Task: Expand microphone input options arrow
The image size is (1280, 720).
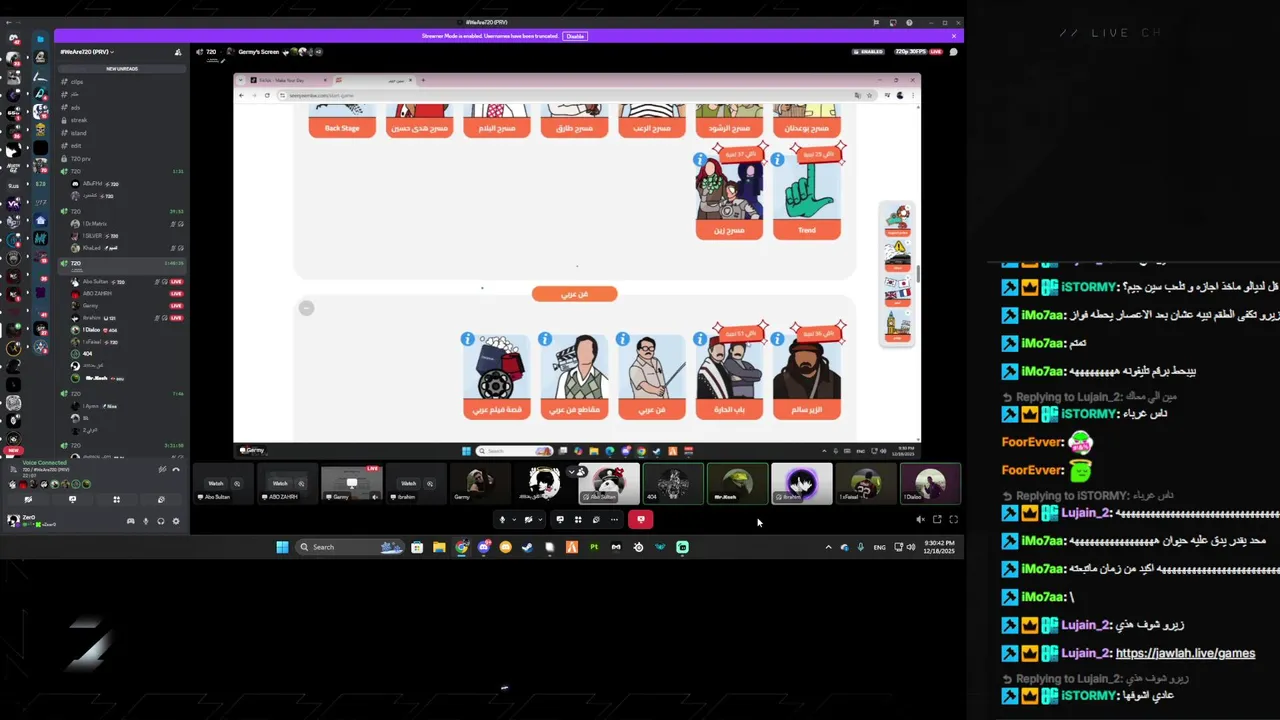Action: (x=514, y=520)
